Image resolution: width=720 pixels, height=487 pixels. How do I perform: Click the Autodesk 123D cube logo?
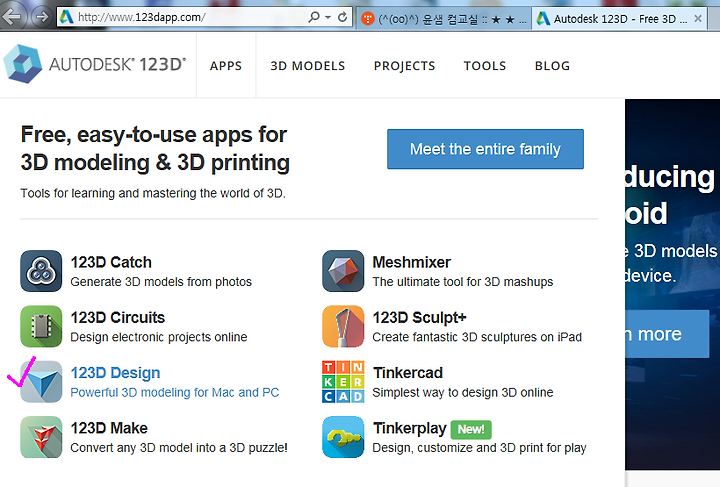tap(22, 64)
